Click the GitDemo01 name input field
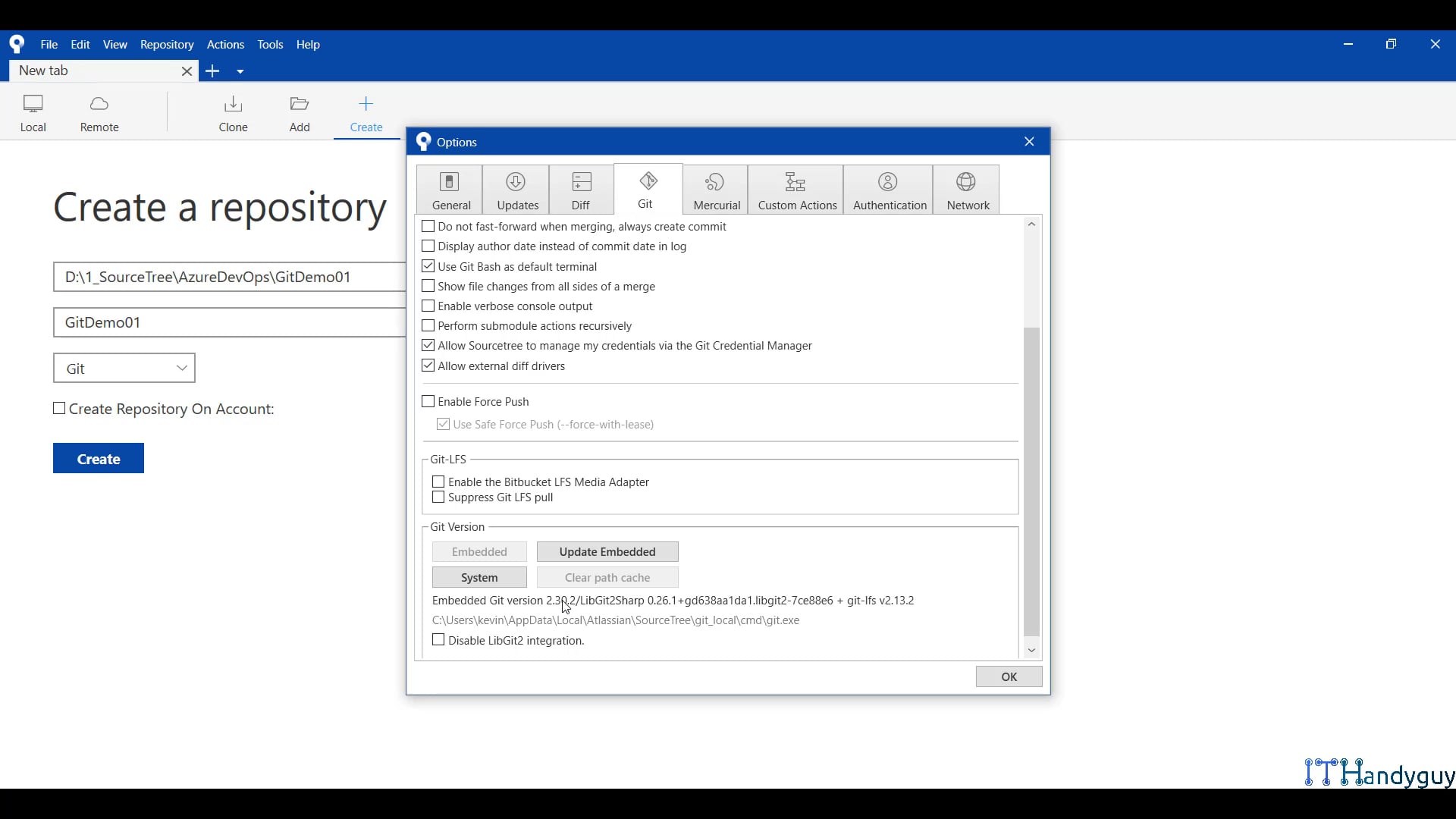1456x819 pixels. pos(227,322)
